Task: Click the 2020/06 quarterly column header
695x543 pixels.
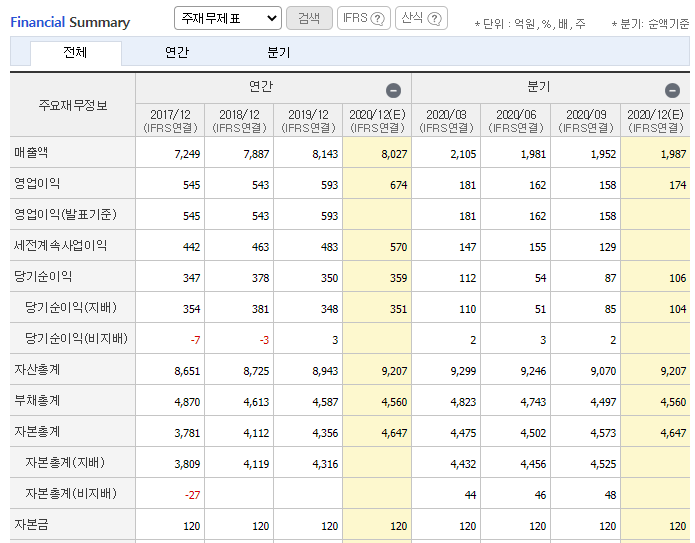Action: click(516, 121)
